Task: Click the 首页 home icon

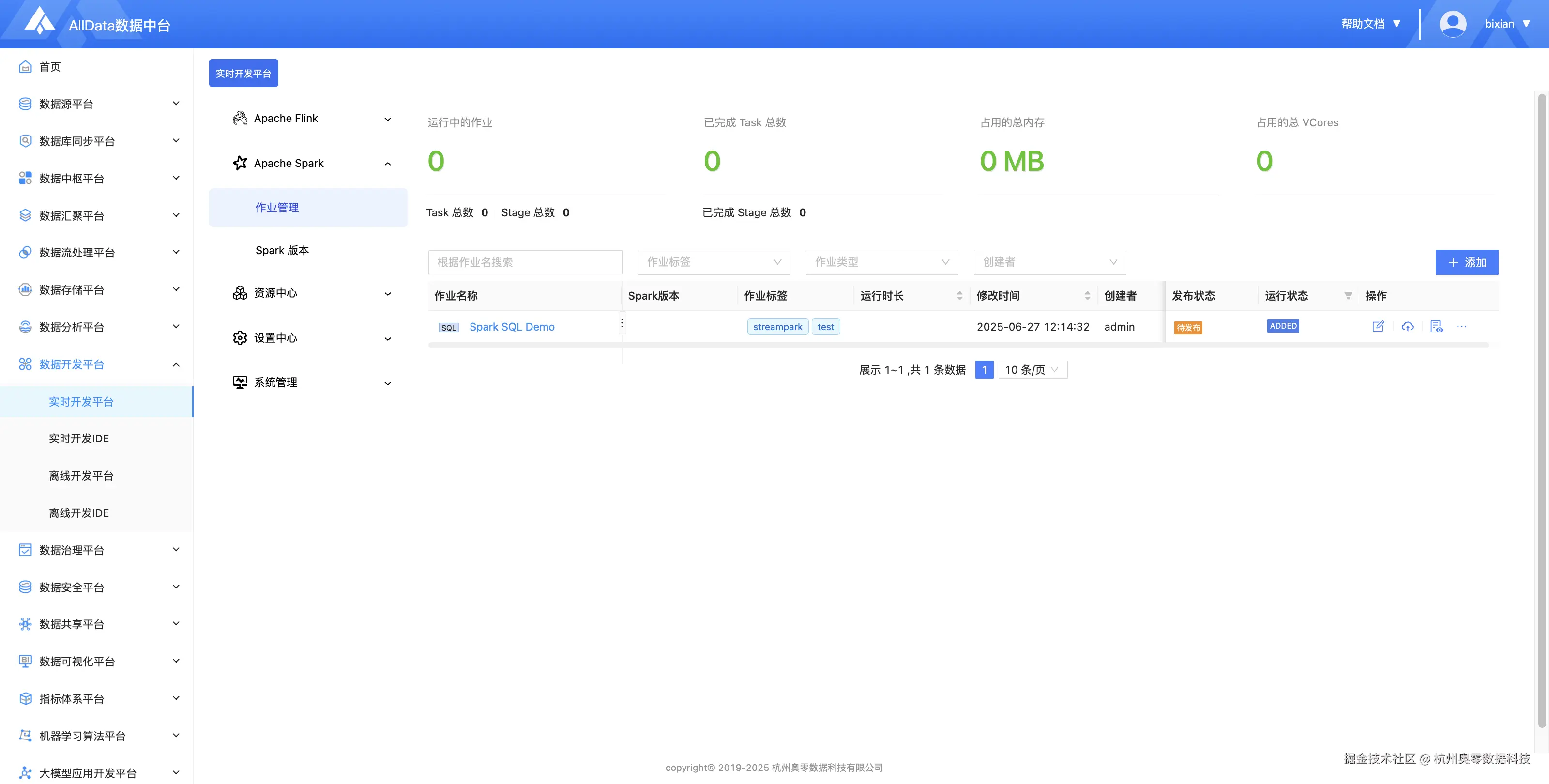Action: pyautogui.click(x=25, y=67)
